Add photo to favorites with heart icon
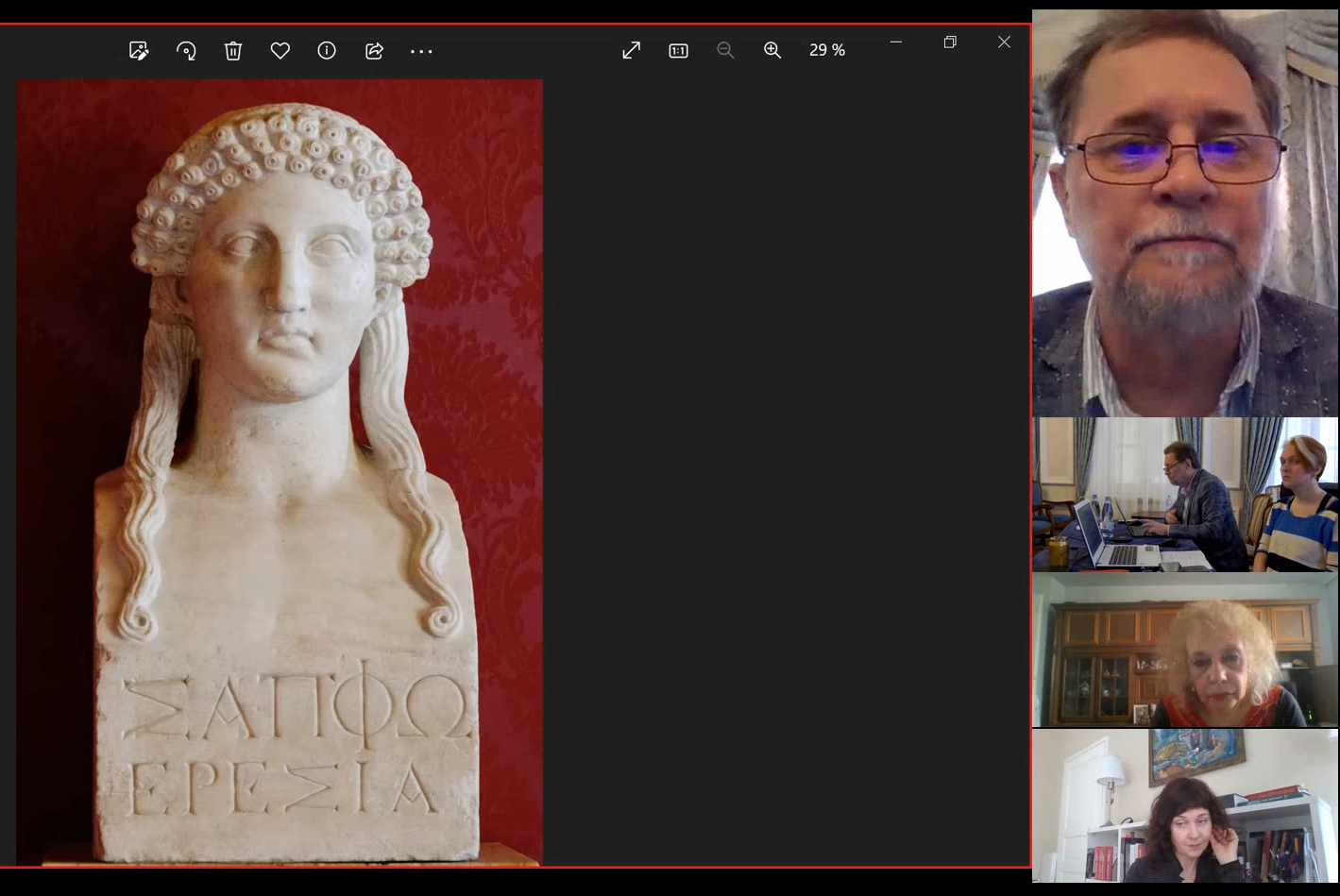The image size is (1340, 896). 280,51
